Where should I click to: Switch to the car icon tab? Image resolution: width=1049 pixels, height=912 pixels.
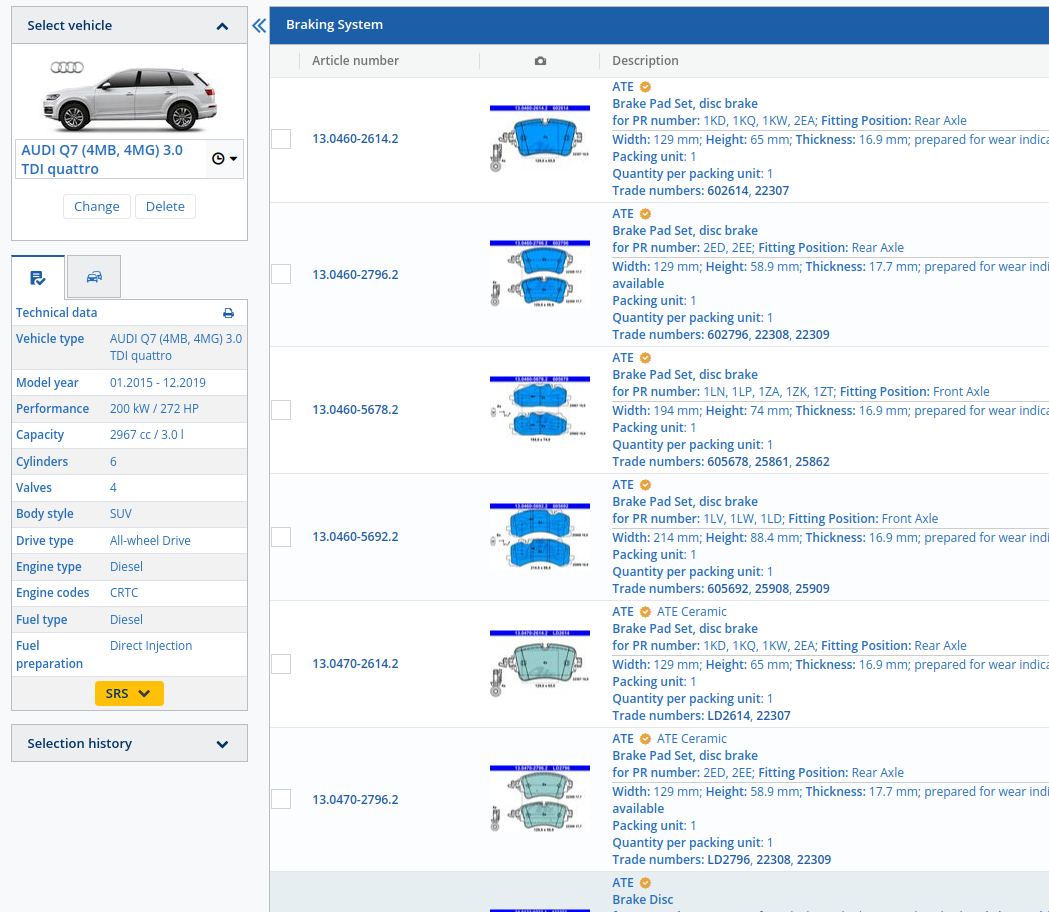click(x=94, y=277)
